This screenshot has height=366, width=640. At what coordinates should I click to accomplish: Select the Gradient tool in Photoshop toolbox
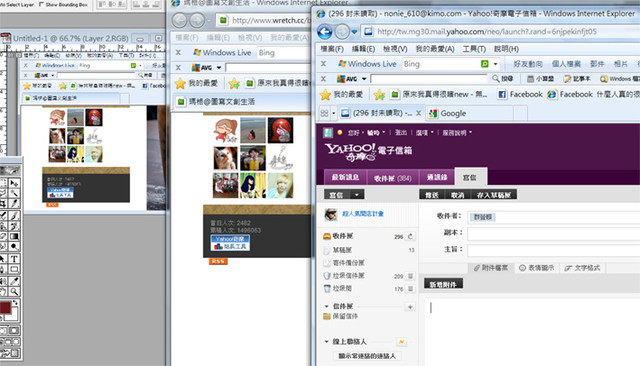pyautogui.click(x=15, y=236)
